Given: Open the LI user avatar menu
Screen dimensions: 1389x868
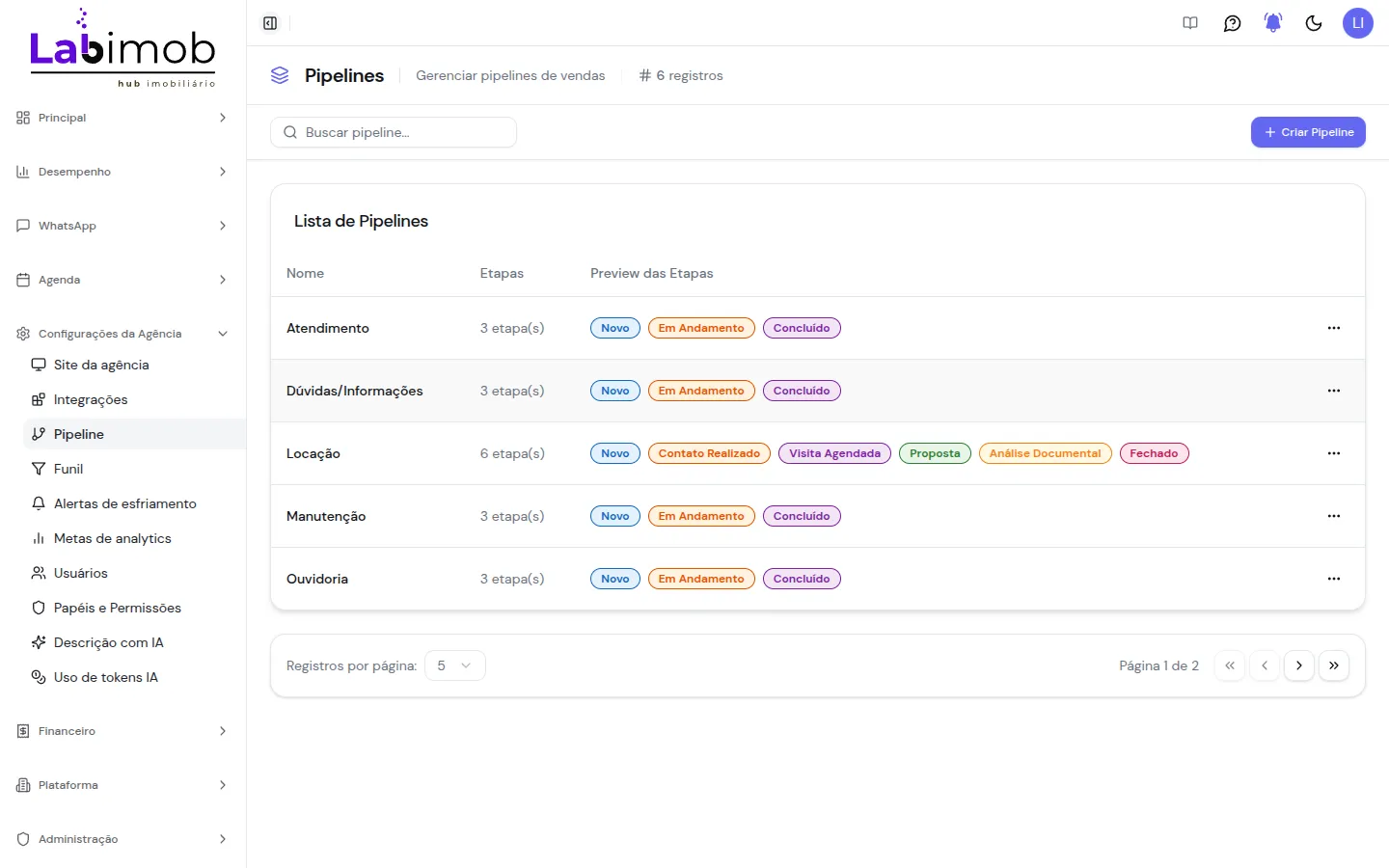Looking at the screenshot, I should pyautogui.click(x=1357, y=23).
